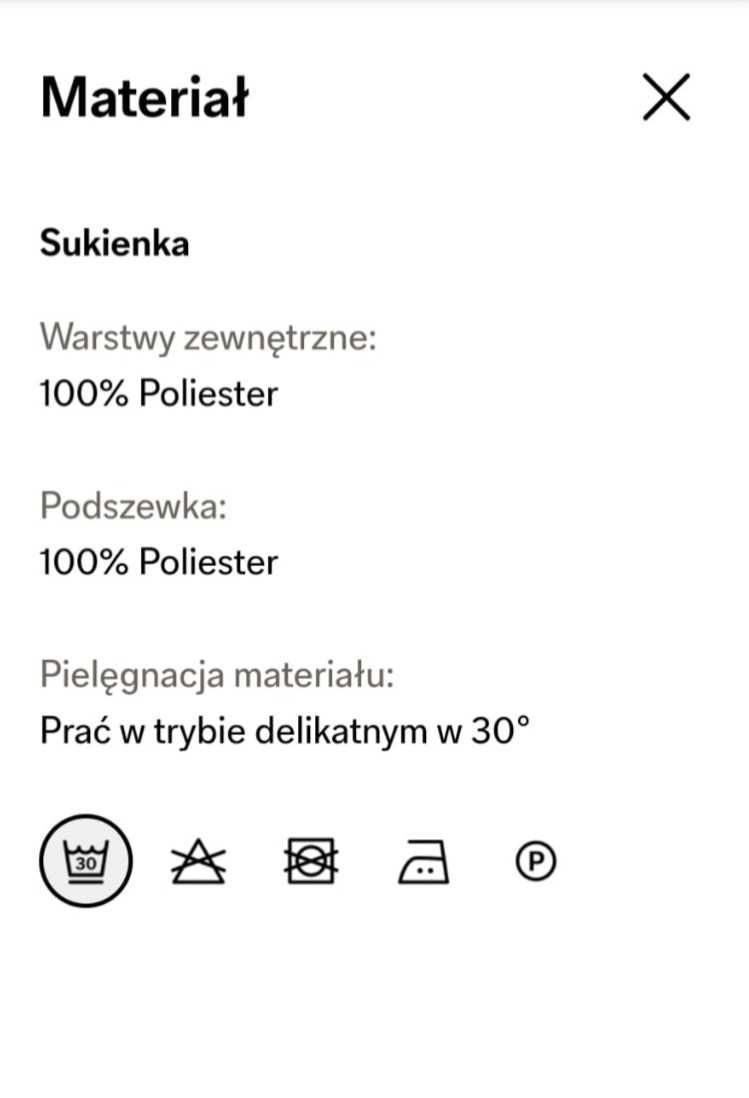This screenshot has width=749, height=1098.
Task: Select 100% Poliester under Podszewka
Action: (159, 562)
